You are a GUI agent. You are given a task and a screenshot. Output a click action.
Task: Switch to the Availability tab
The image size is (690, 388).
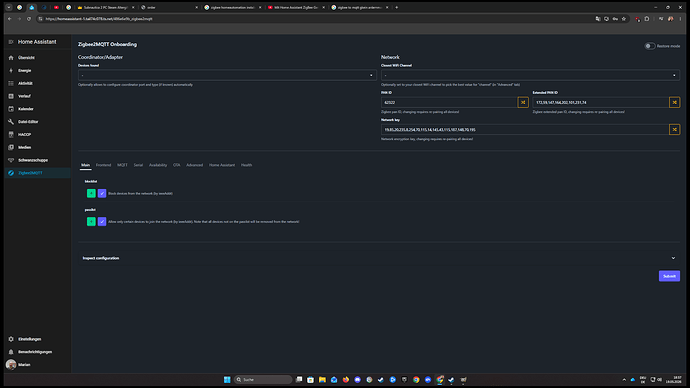tap(158, 165)
